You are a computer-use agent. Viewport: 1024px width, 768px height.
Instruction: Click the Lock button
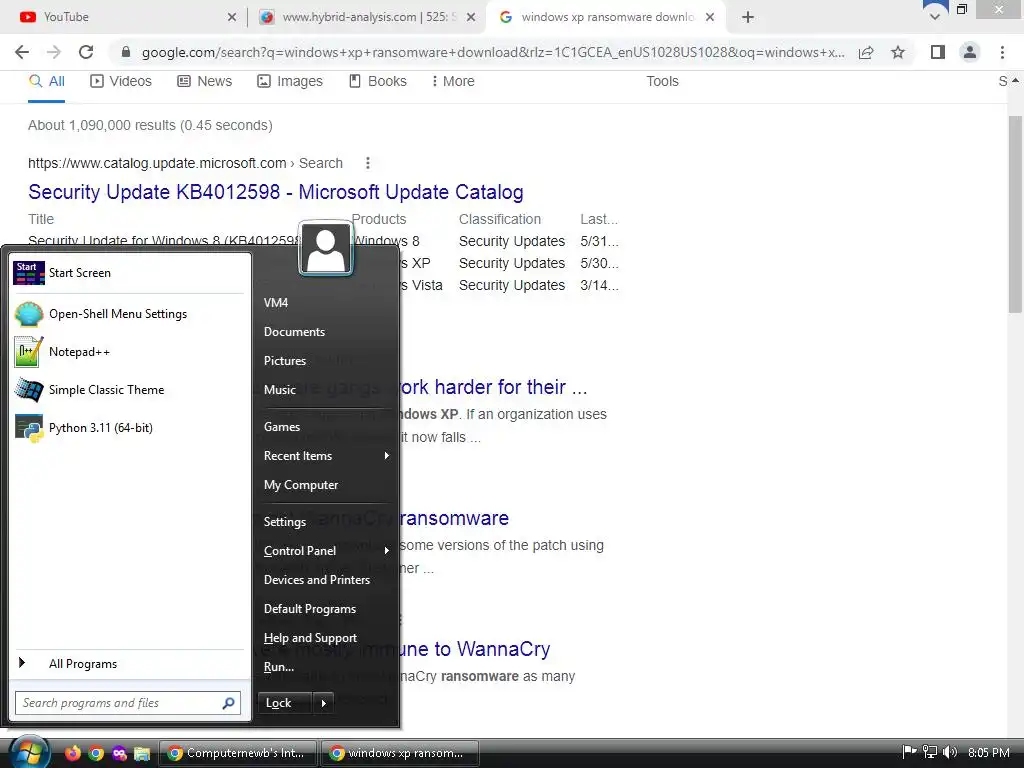[x=285, y=703]
